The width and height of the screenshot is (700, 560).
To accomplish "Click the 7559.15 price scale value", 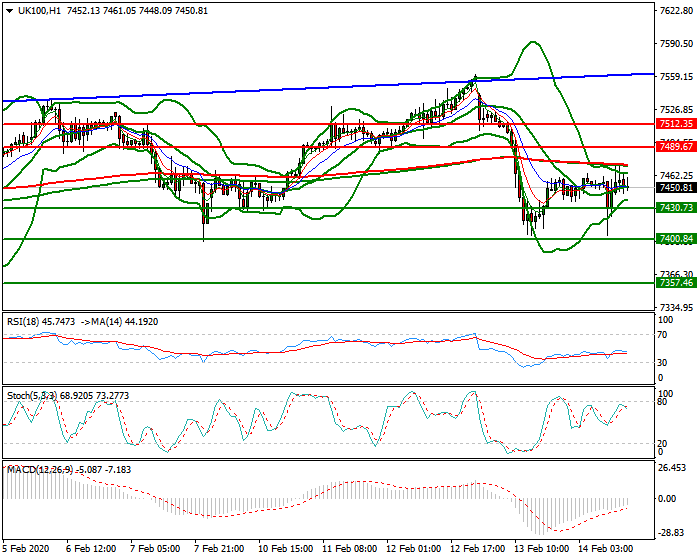I will 676,77.
